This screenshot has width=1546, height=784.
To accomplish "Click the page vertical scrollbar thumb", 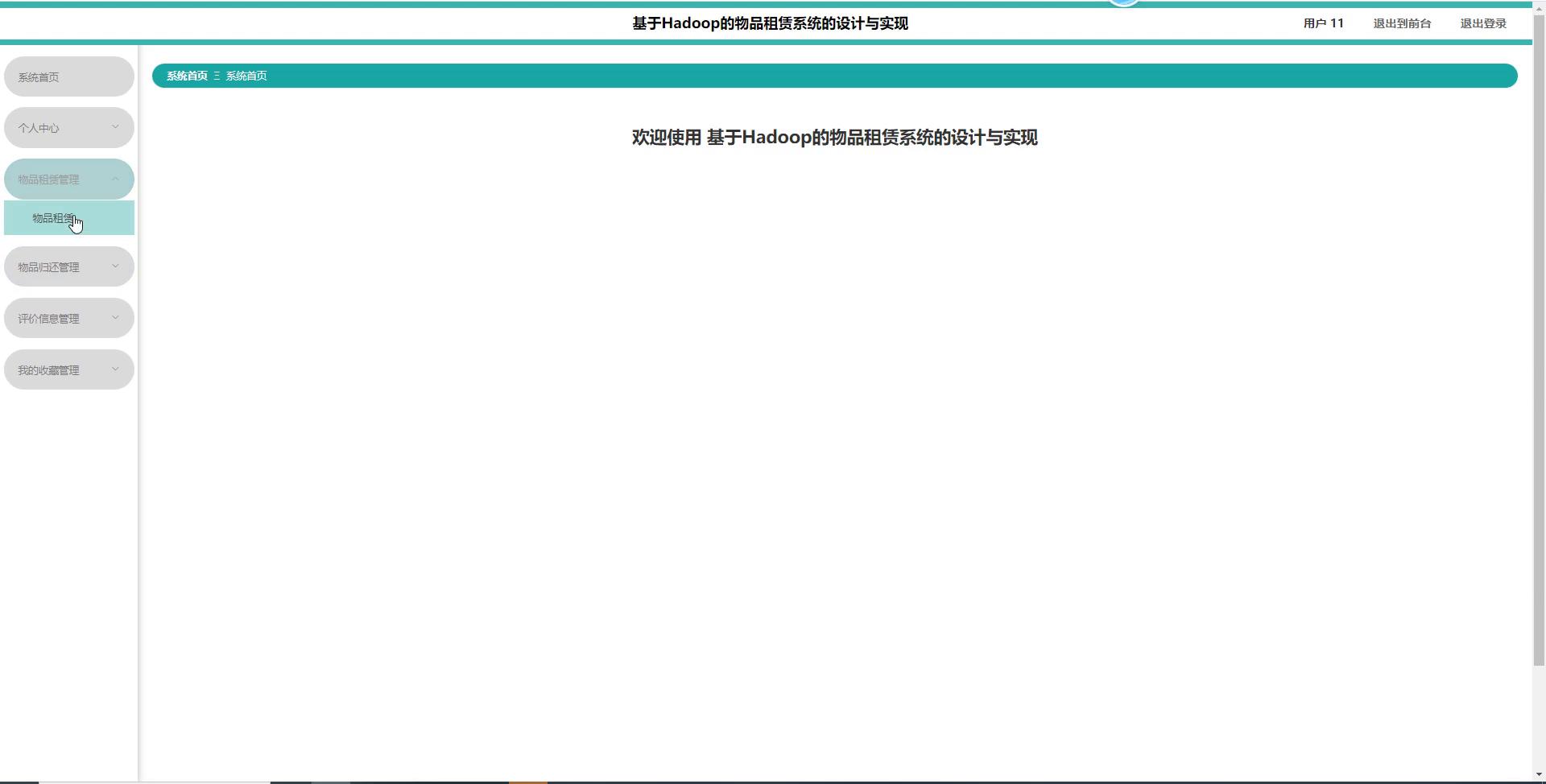I will coord(1539,339).
